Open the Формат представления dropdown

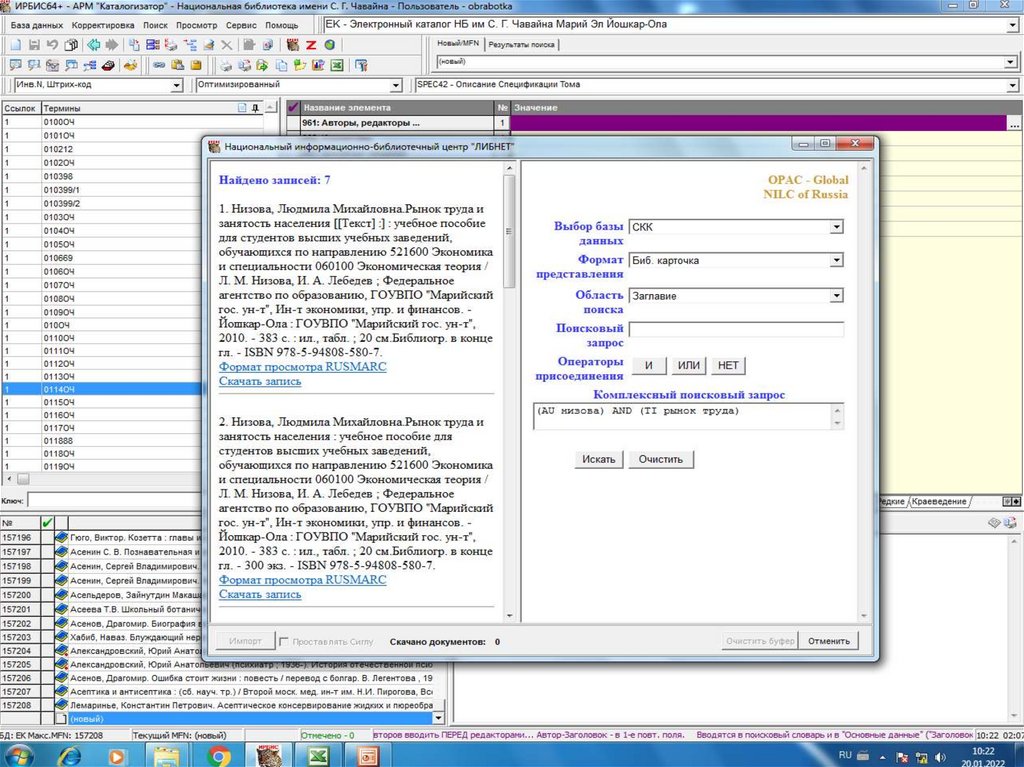[x=837, y=260]
